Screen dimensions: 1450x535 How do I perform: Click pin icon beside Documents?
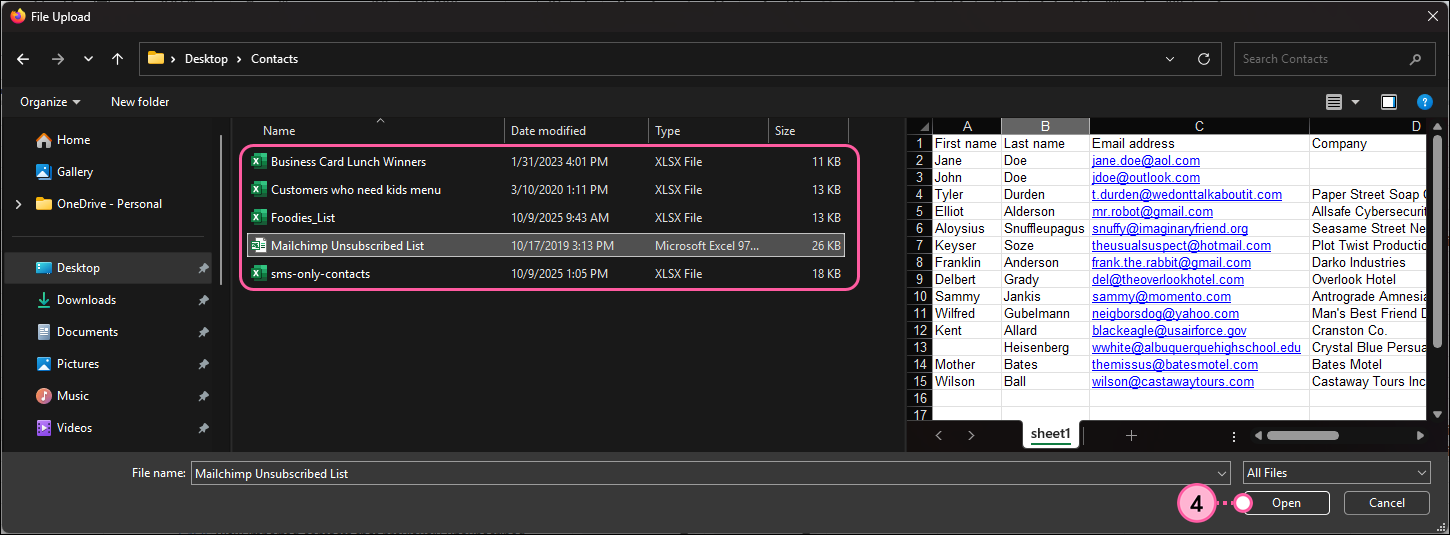tap(203, 332)
